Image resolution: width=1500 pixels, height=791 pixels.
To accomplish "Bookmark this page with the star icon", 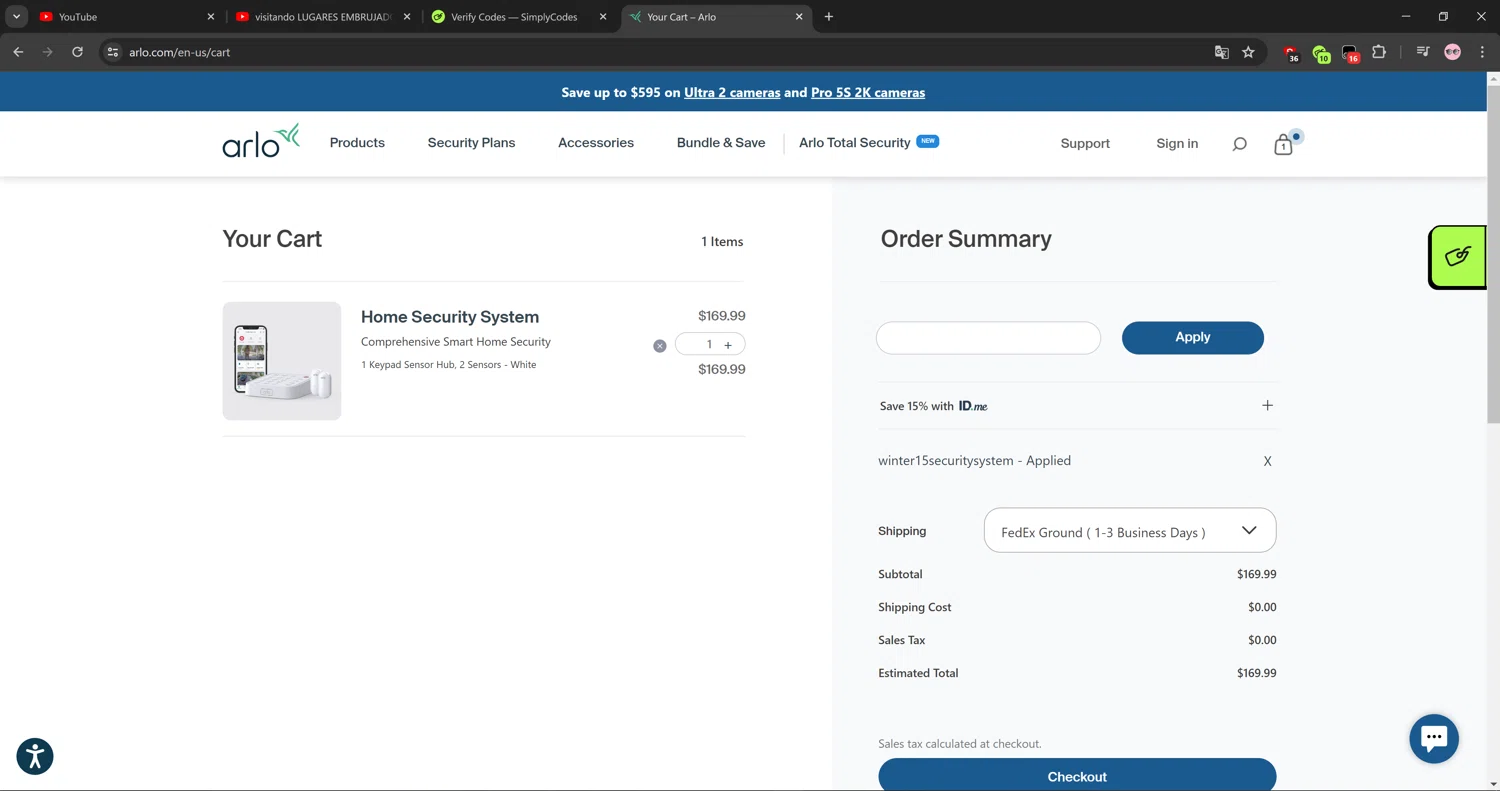I will tap(1248, 52).
